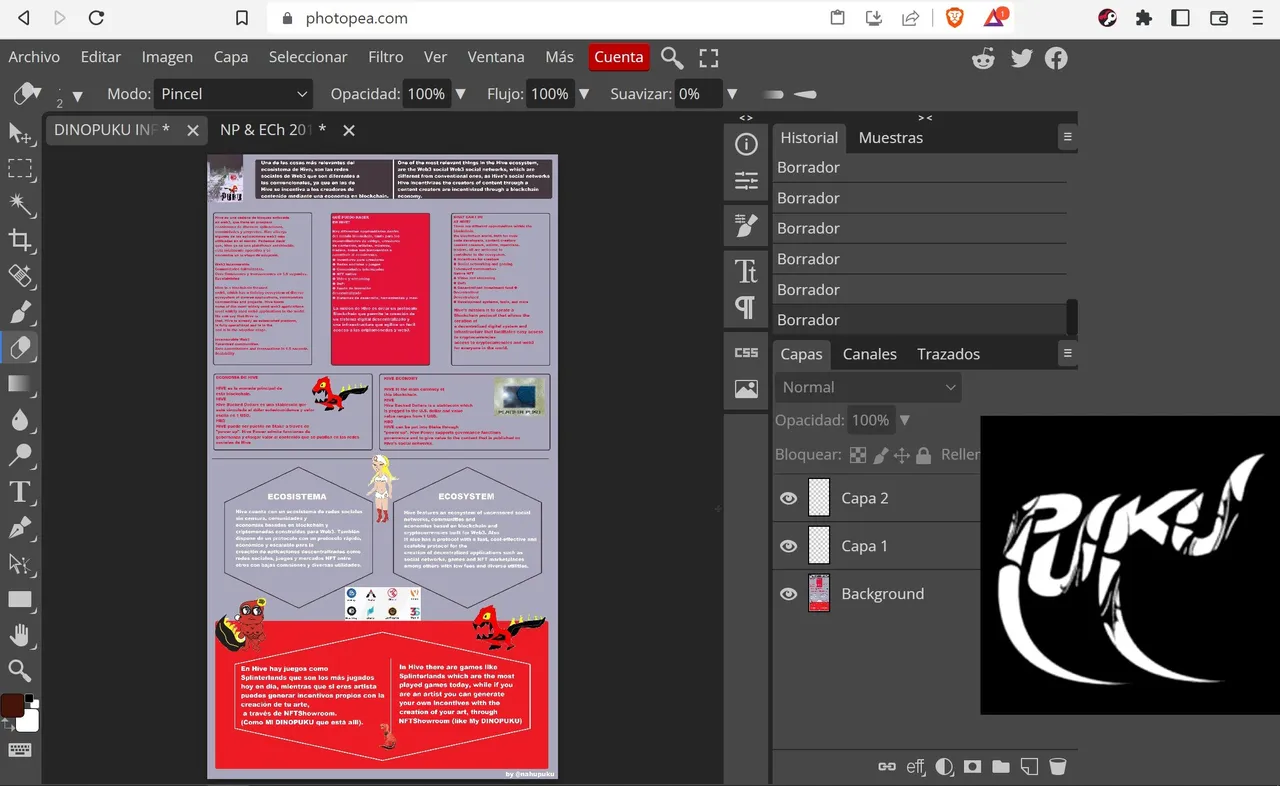Open the Reddit link icon
The width and height of the screenshot is (1280, 786).
[x=984, y=58]
